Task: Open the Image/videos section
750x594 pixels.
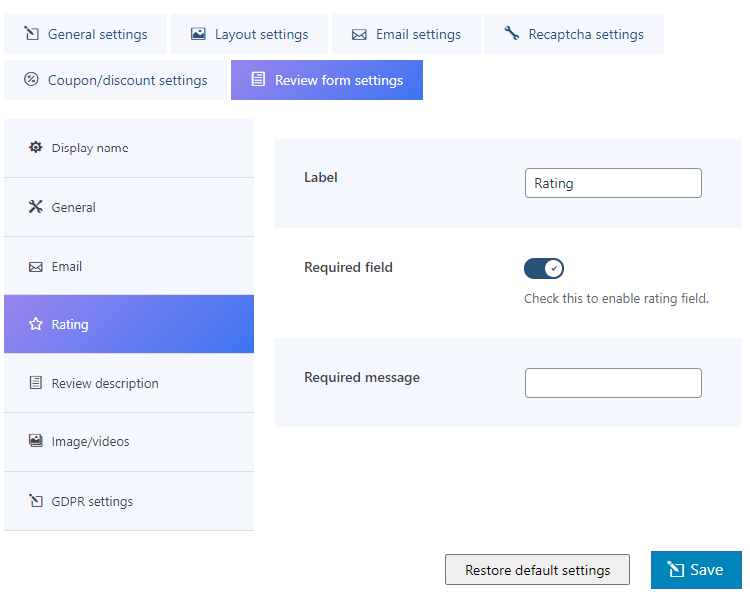Action: 129,442
